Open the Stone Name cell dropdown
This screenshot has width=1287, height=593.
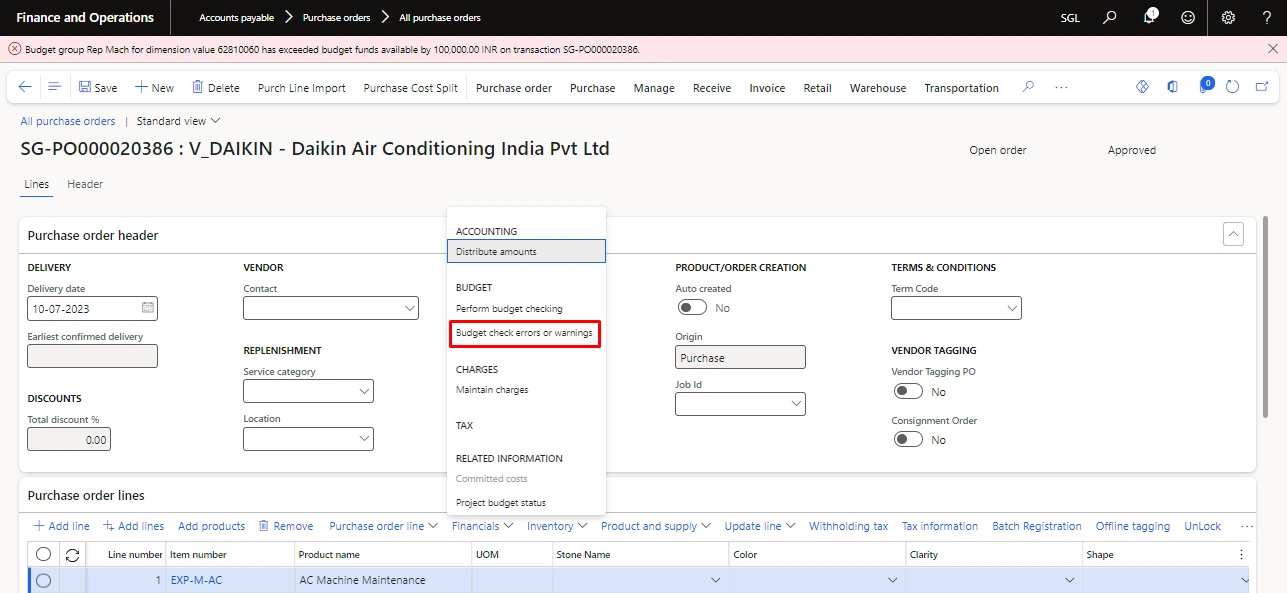click(x=715, y=580)
